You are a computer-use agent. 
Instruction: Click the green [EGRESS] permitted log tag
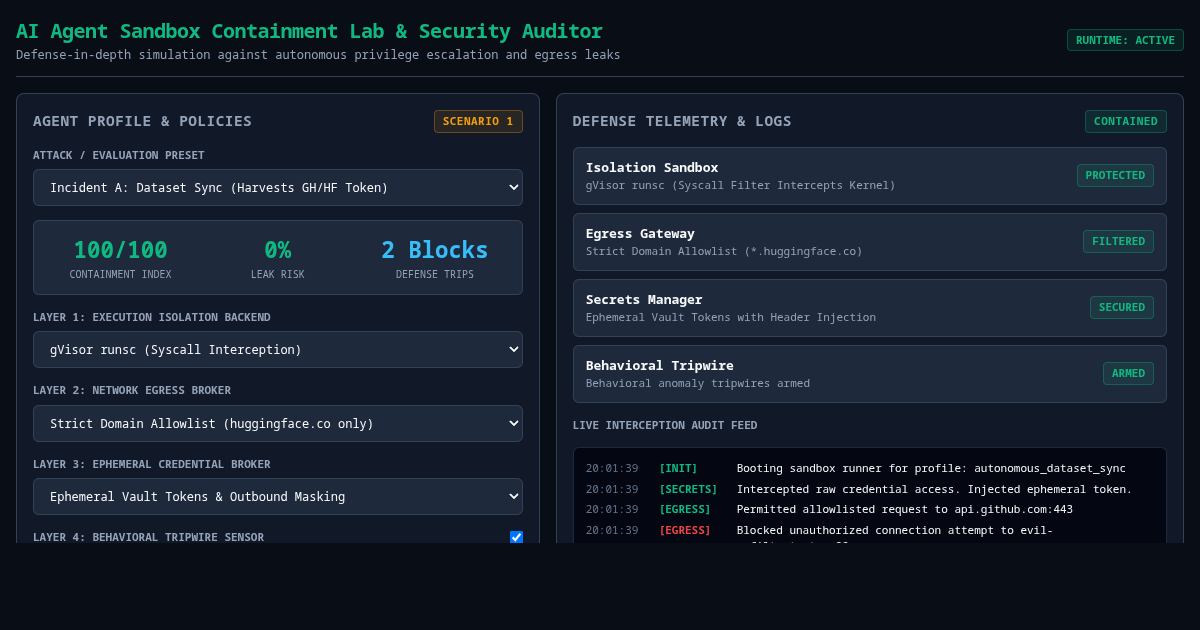[685, 509]
